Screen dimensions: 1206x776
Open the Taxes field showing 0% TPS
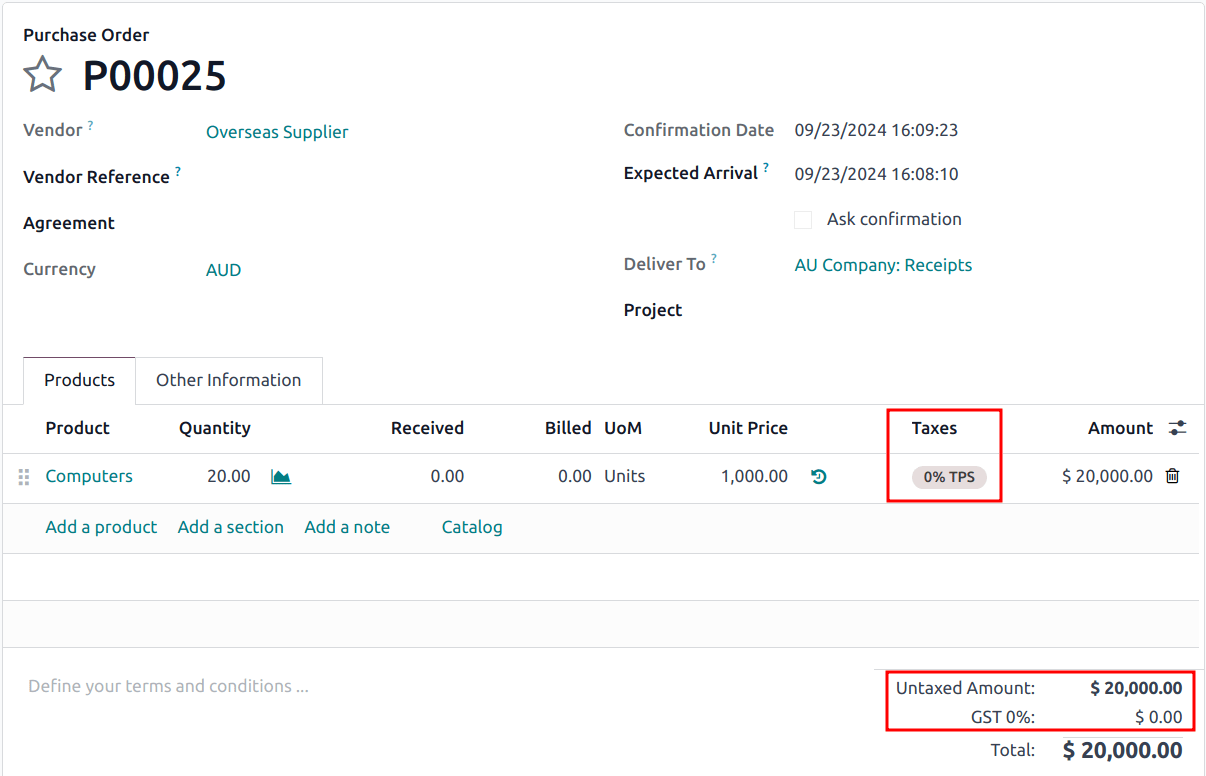click(947, 477)
